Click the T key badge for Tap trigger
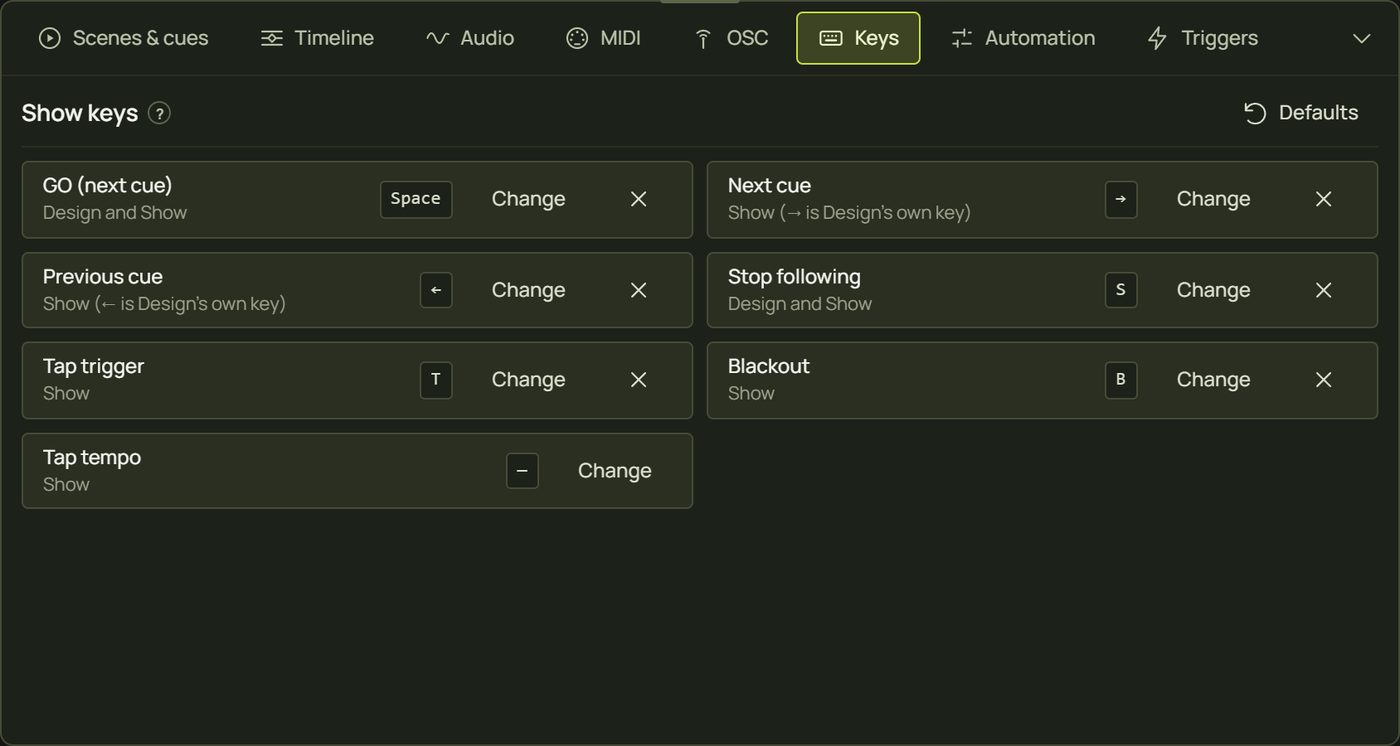The image size is (1400, 746). [x=436, y=380]
